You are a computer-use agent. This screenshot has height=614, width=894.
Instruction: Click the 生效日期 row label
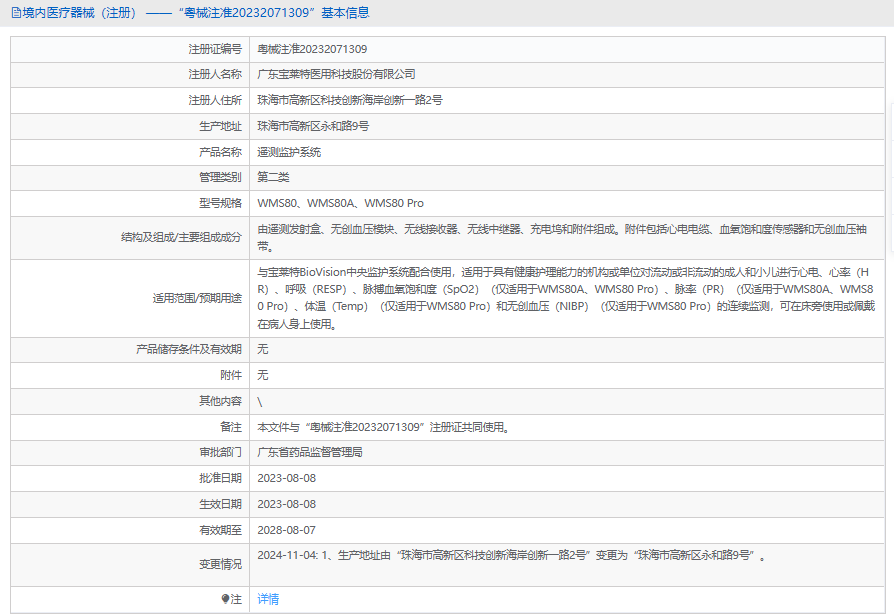click(x=220, y=504)
